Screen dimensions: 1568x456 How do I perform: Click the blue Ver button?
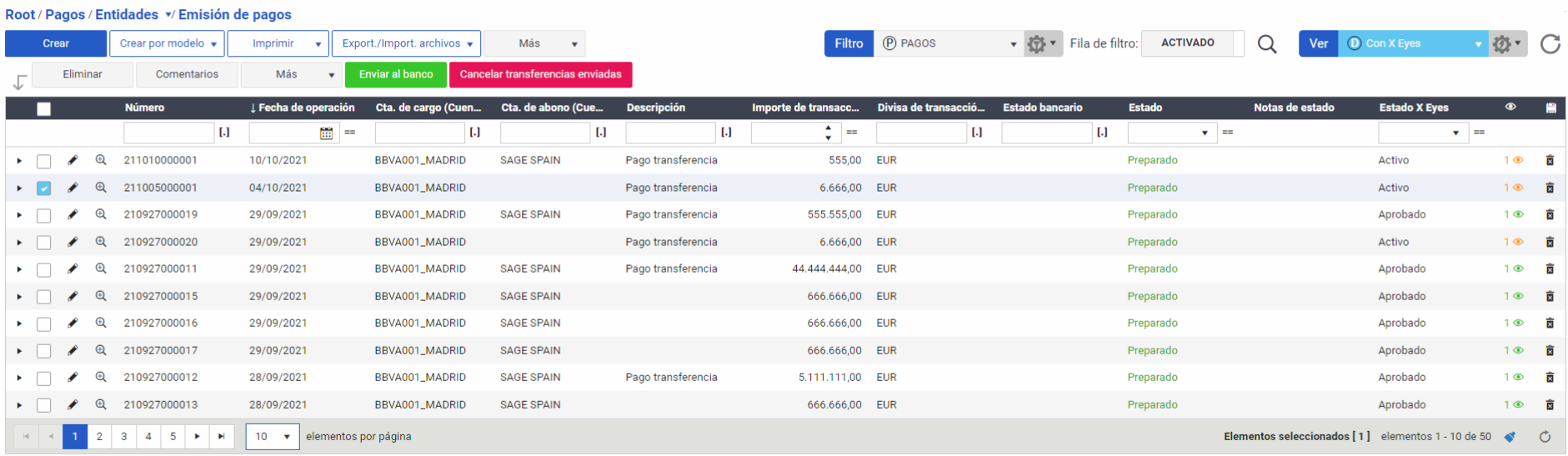(x=1318, y=43)
